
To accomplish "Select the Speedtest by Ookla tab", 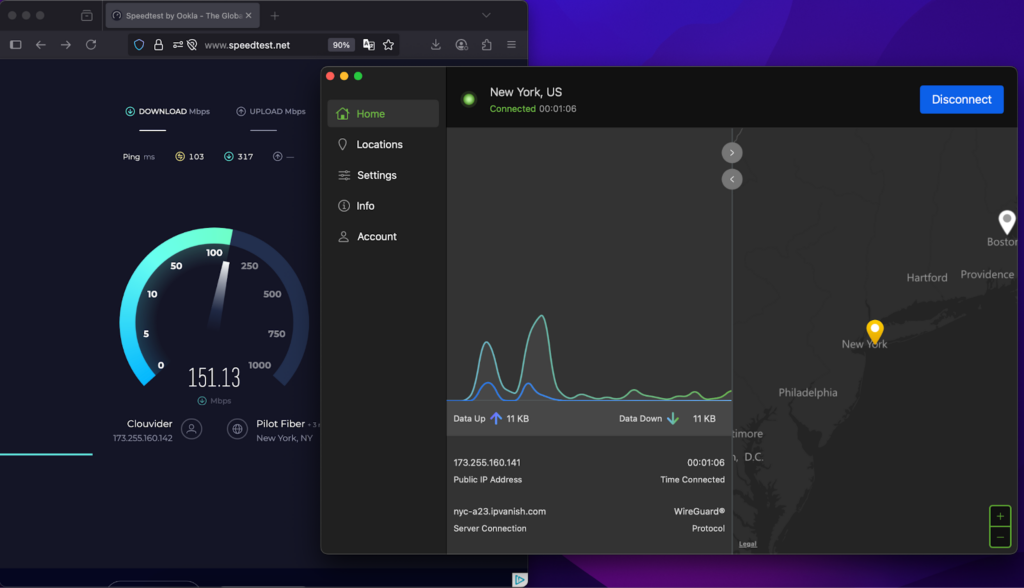I will pyautogui.click(x=182, y=16).
